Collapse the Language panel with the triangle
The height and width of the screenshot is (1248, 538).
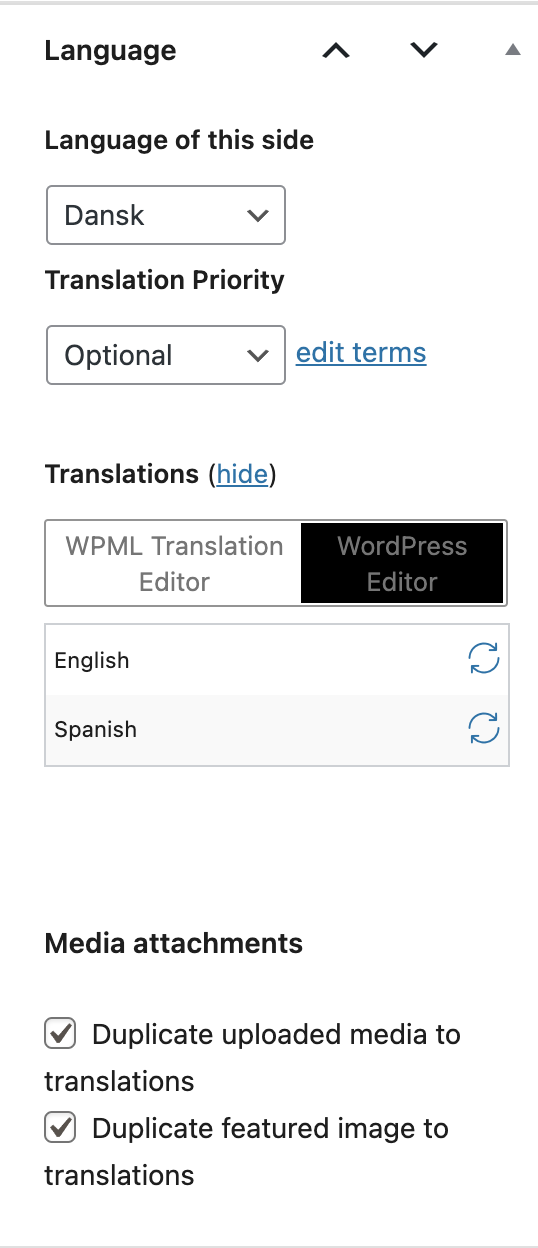[x=513, y=50]
